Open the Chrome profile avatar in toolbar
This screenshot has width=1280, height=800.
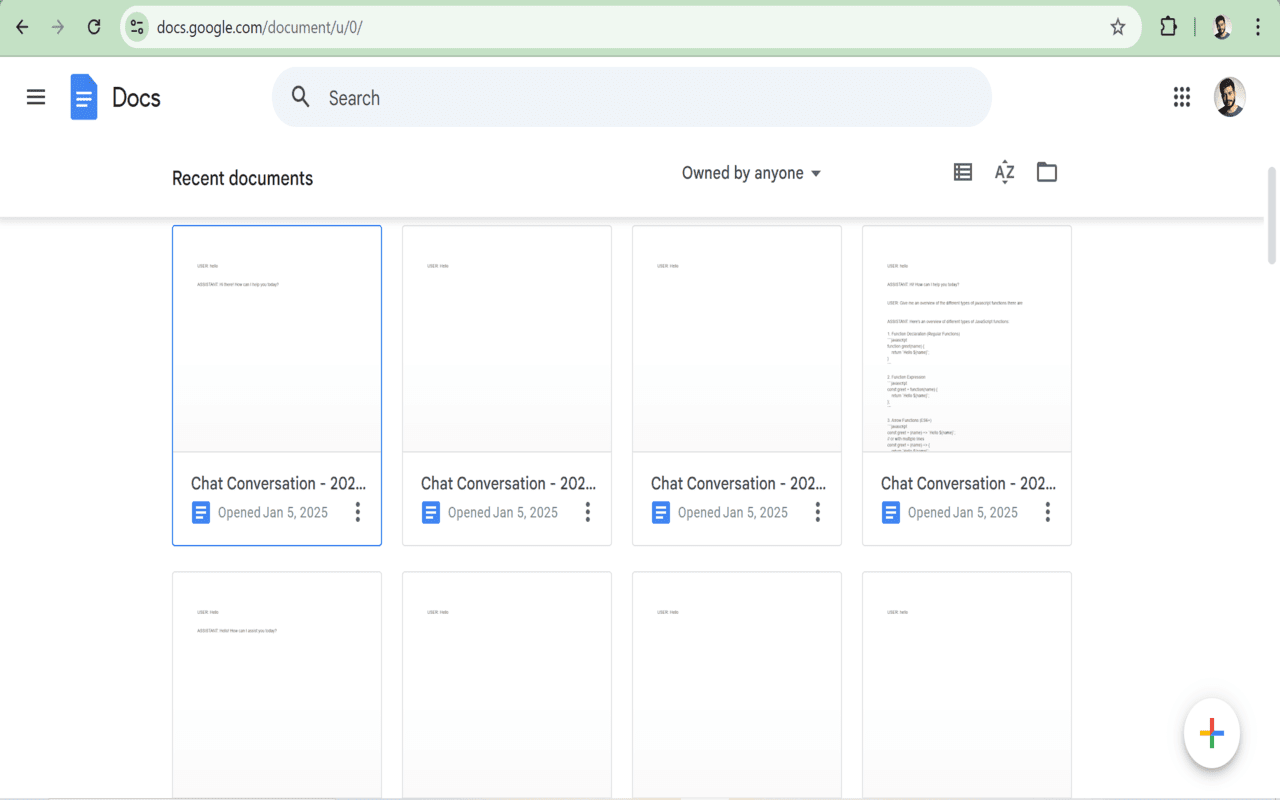coord(1221,27)
